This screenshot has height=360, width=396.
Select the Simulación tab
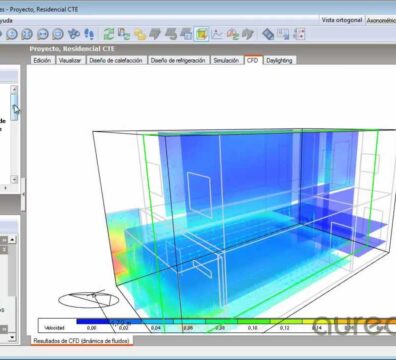[226, 60]
